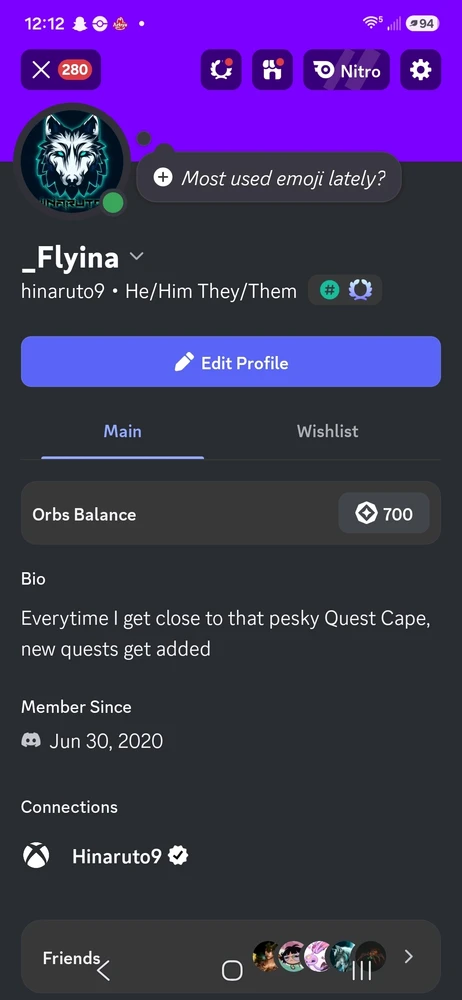
Task: Tap the green hashtag profile badge
Action: coord(329,291)
